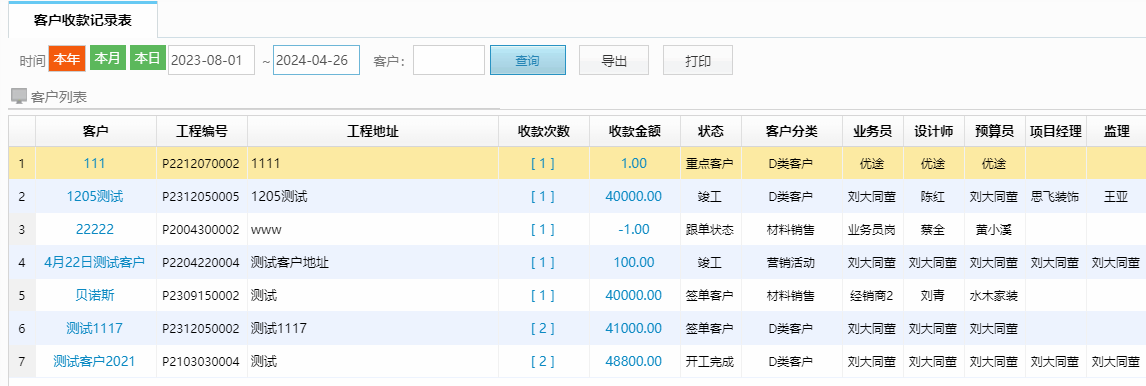Sort by the 收款金额 column header

coord(635,132)
